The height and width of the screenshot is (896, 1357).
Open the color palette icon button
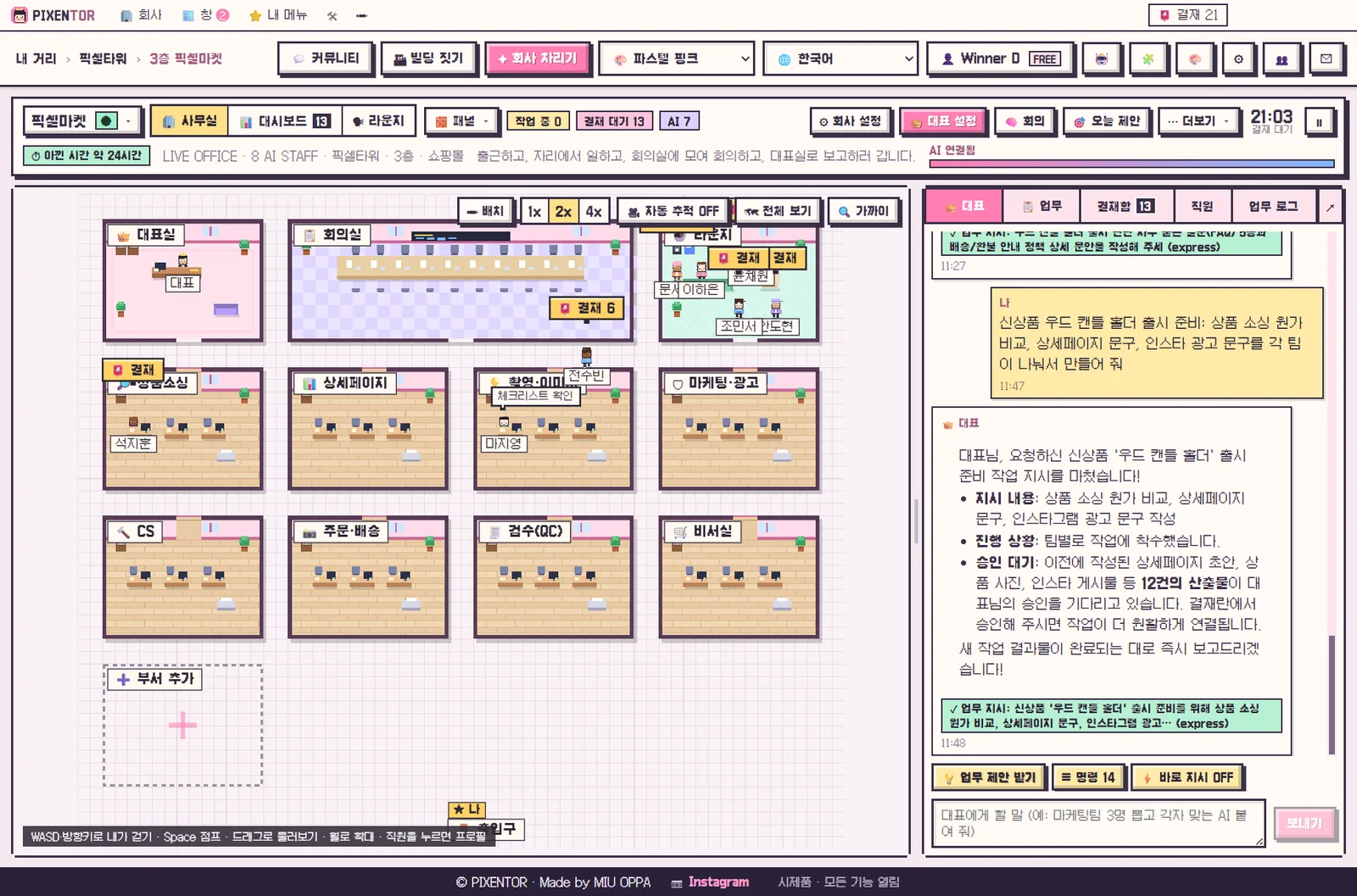pyautogui.click(x=1193, y=59)
